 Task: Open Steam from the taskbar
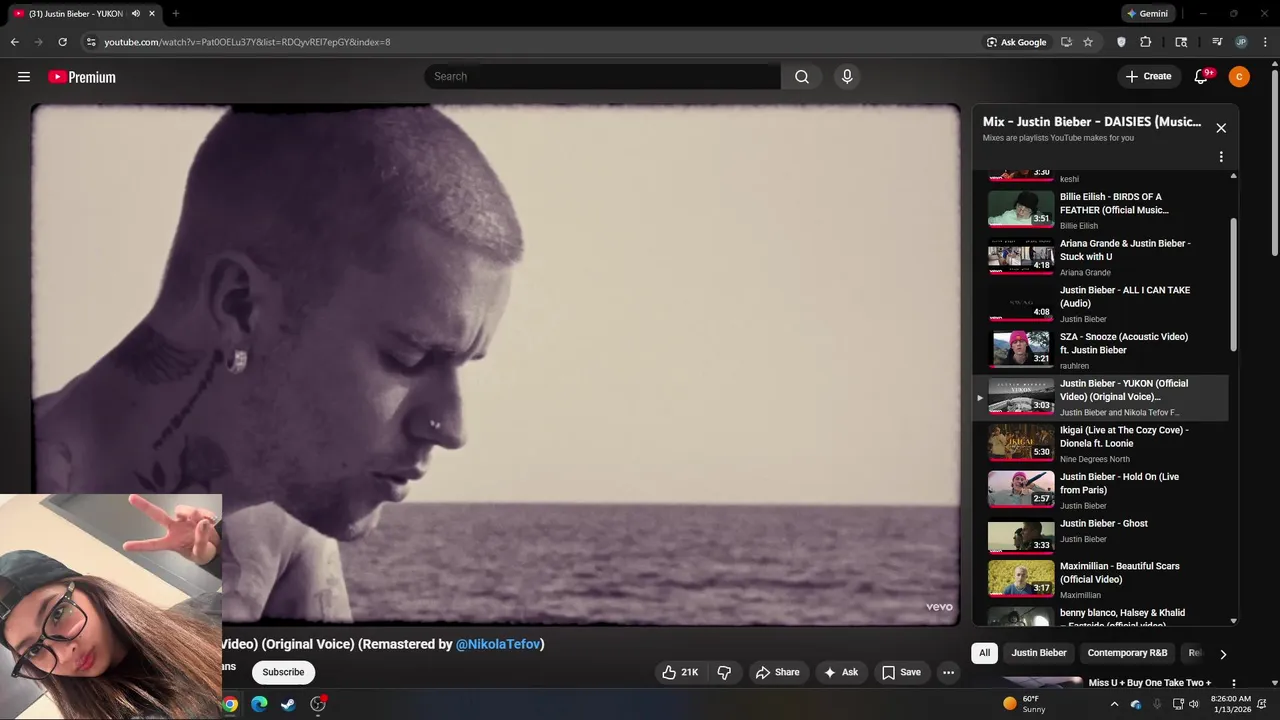pos(288,704)
